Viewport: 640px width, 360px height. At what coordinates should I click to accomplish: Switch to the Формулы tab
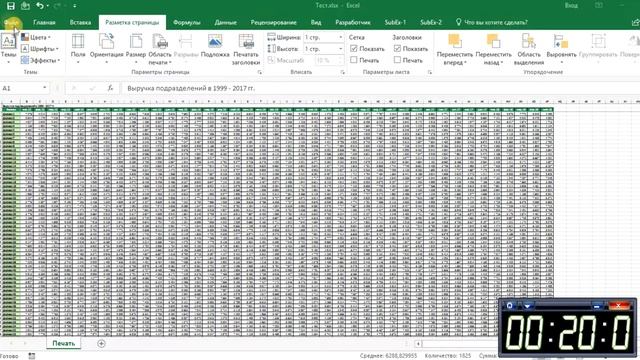(x=187, y=22)
